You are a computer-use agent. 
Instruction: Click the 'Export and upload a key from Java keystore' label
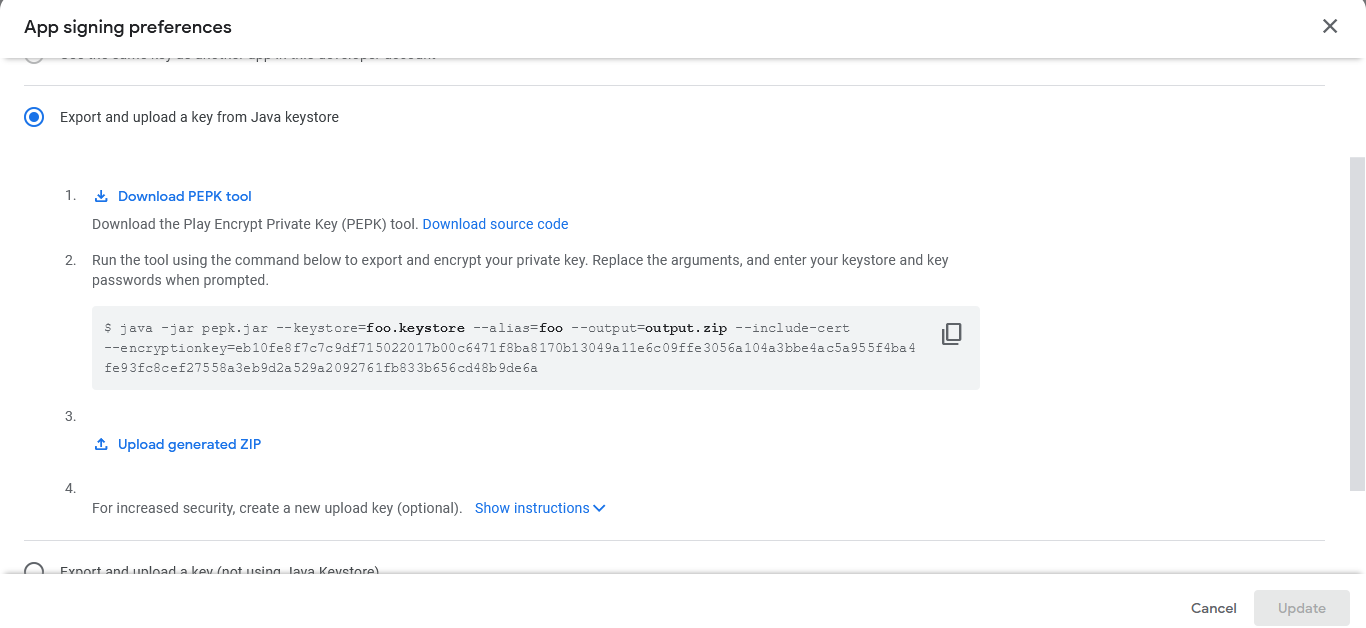[199, 117]
